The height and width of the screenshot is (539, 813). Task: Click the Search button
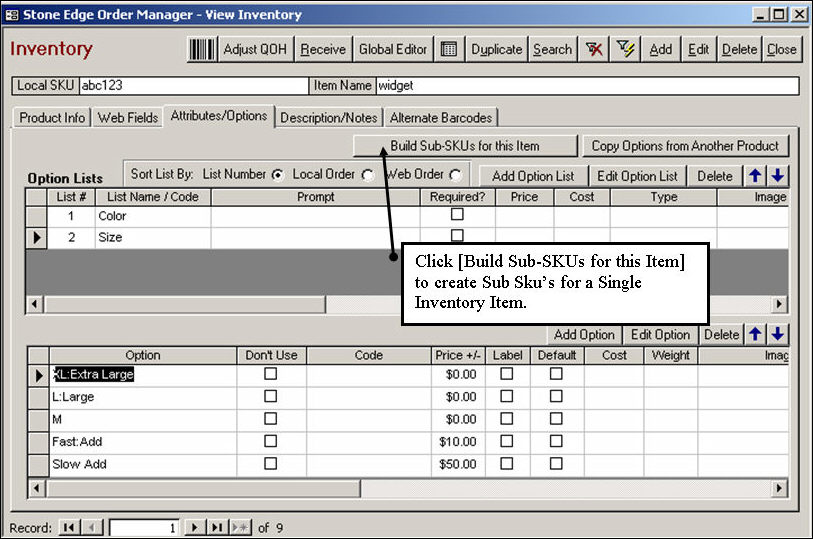552,50
